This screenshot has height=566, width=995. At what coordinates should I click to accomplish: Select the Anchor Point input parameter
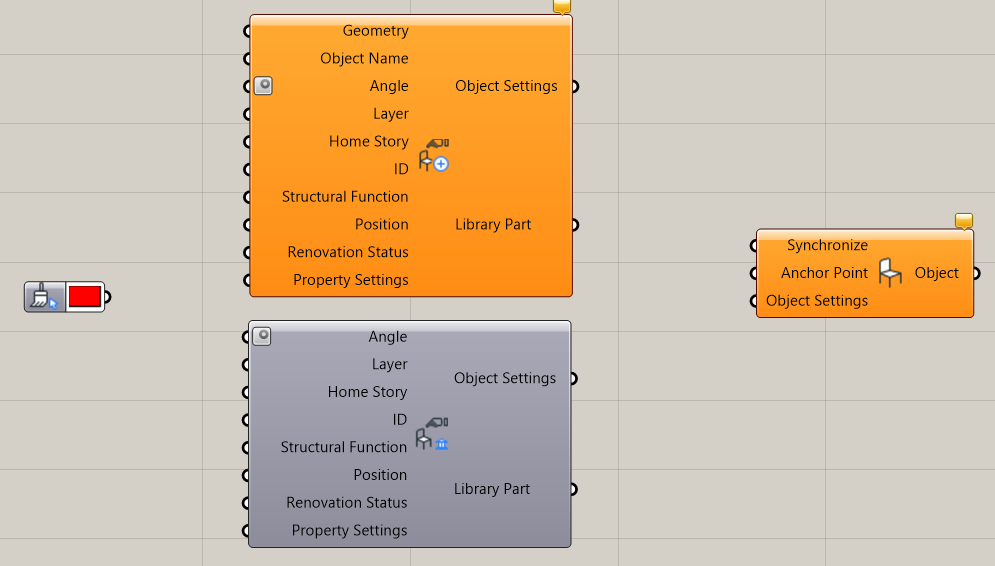tap(824, 273)
